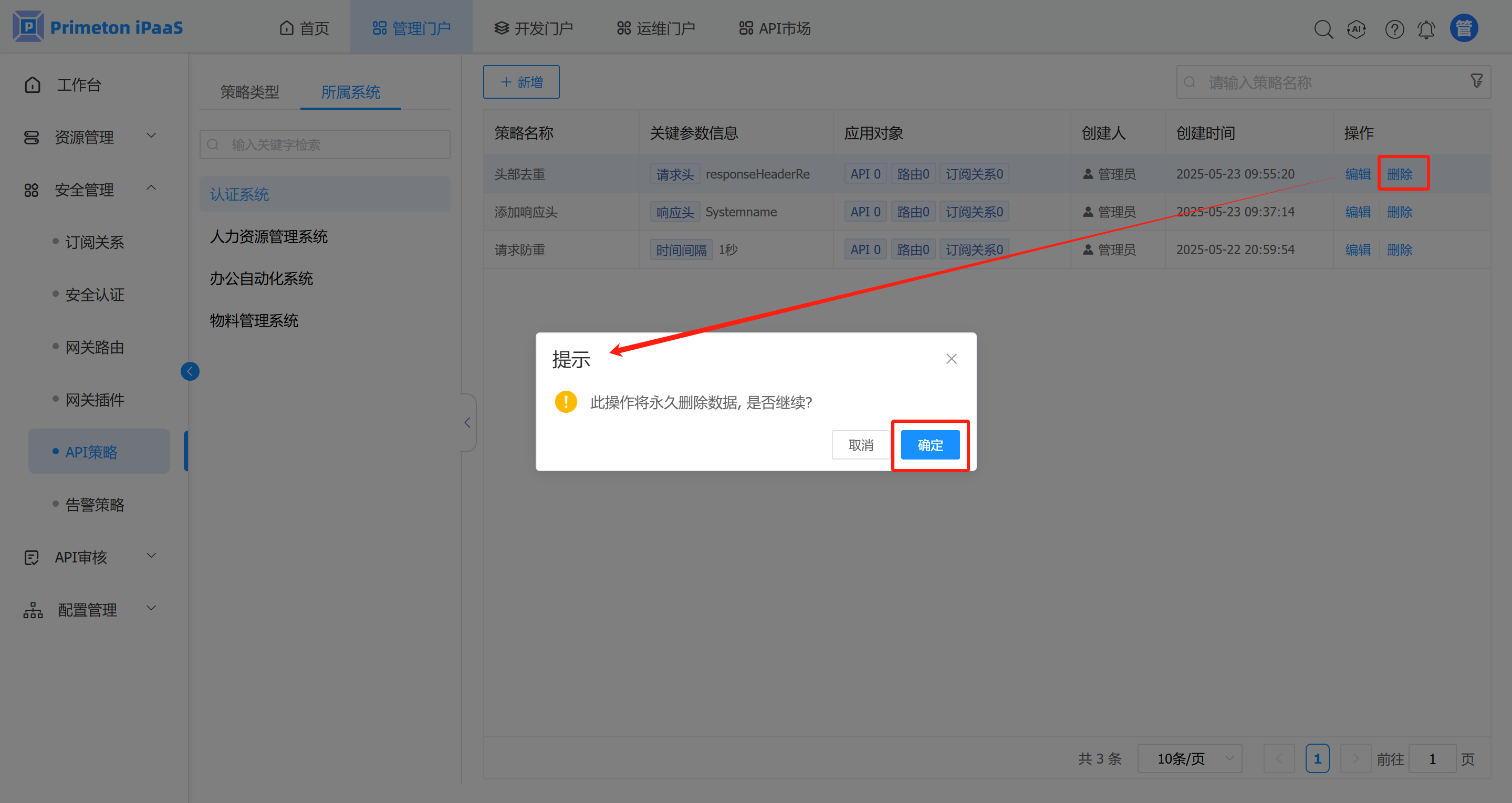Open the notification bell icon

pyautogui.click(x=1426, y=29)
